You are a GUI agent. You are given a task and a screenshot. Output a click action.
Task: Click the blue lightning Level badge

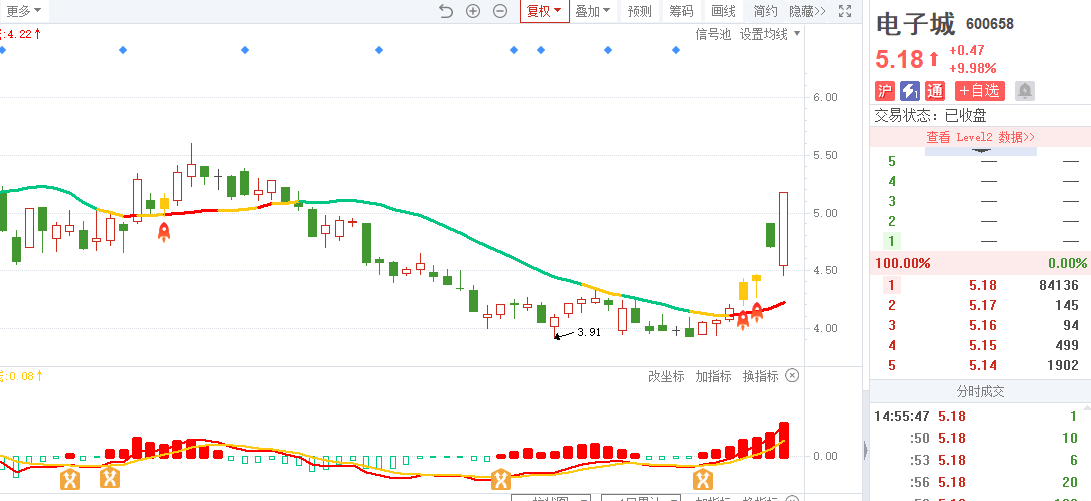click(x=909, y=90)
